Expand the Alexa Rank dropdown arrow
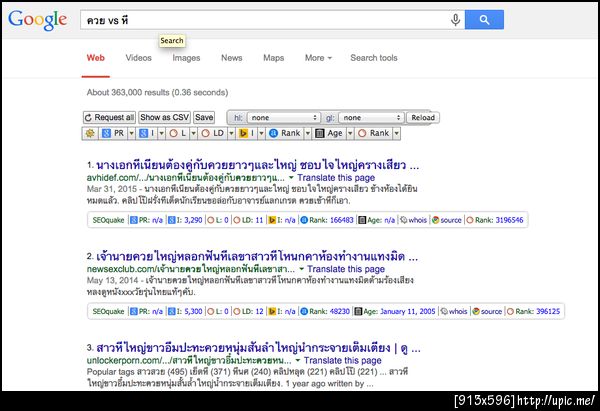This screenshot has height=411, width=600. click(x=308, y=133)
